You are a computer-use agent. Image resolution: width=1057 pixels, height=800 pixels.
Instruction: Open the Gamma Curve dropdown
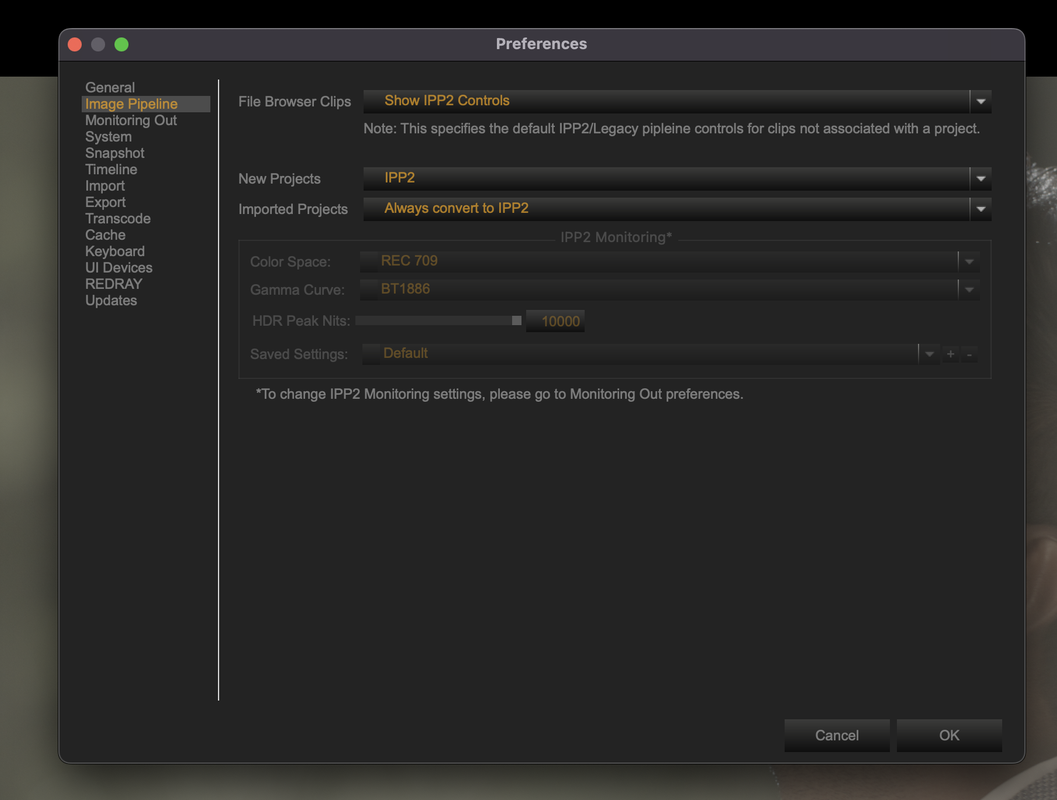click(x=669, y=290)
